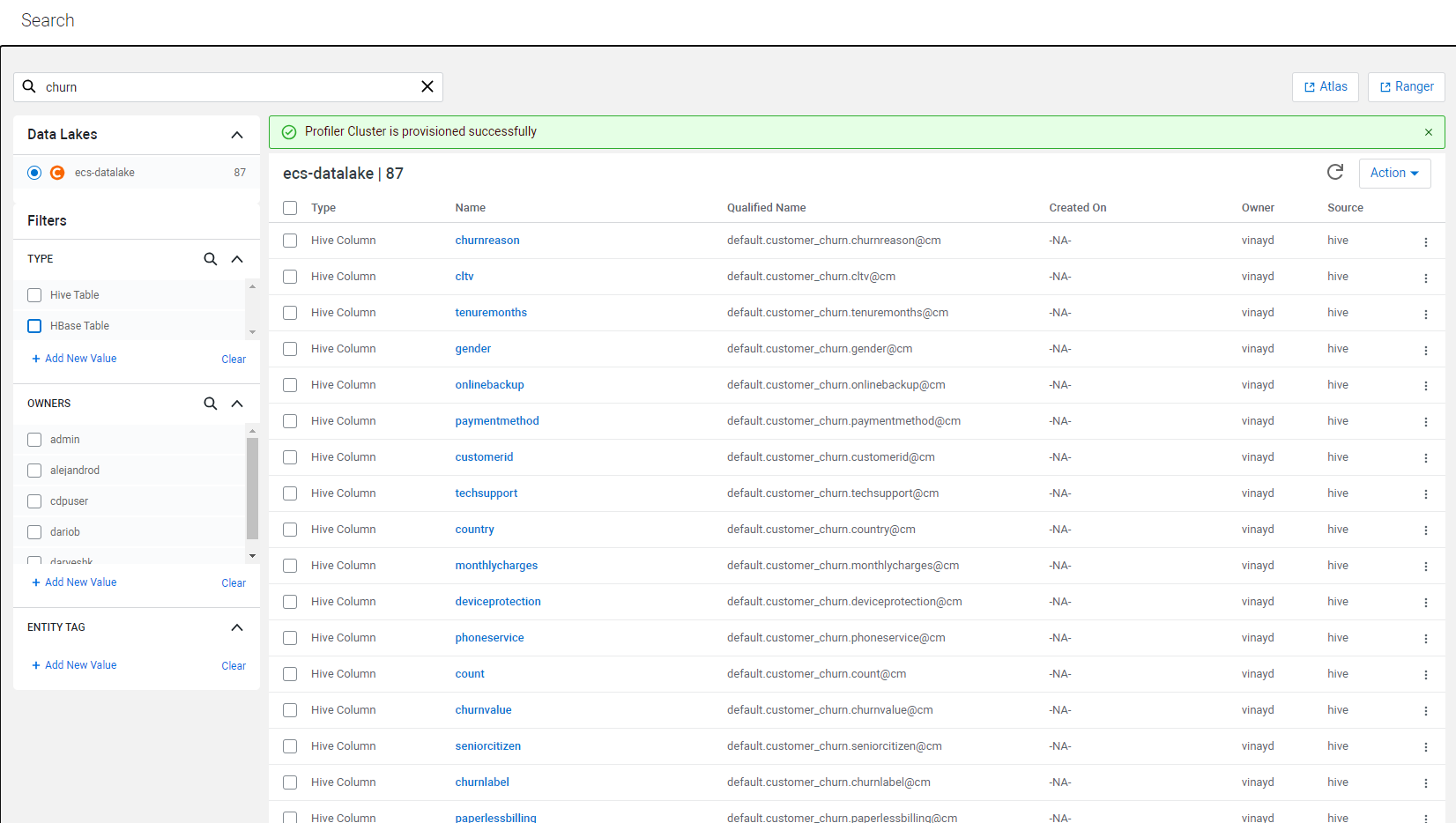1456x823 pixels.
Task: Open row menu for onlinebackup column
Action: click(x=1426, y=386)
